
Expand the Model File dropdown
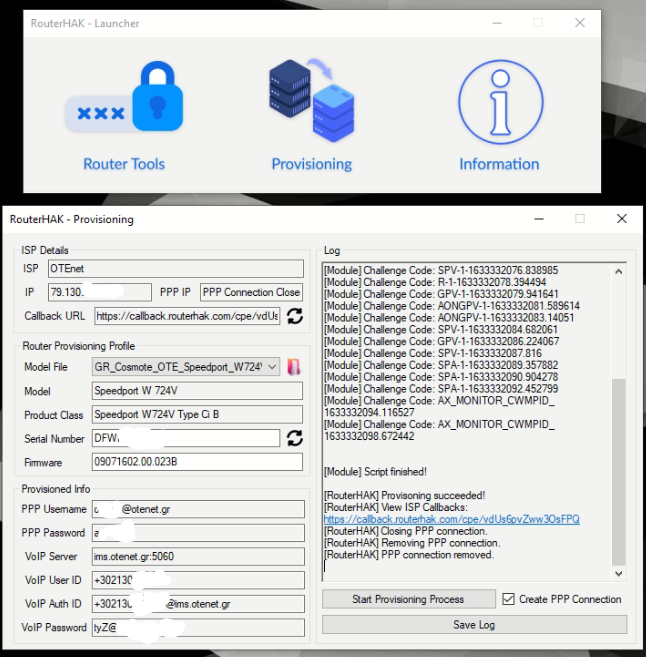pyautogui.click(x=272, y=367)
